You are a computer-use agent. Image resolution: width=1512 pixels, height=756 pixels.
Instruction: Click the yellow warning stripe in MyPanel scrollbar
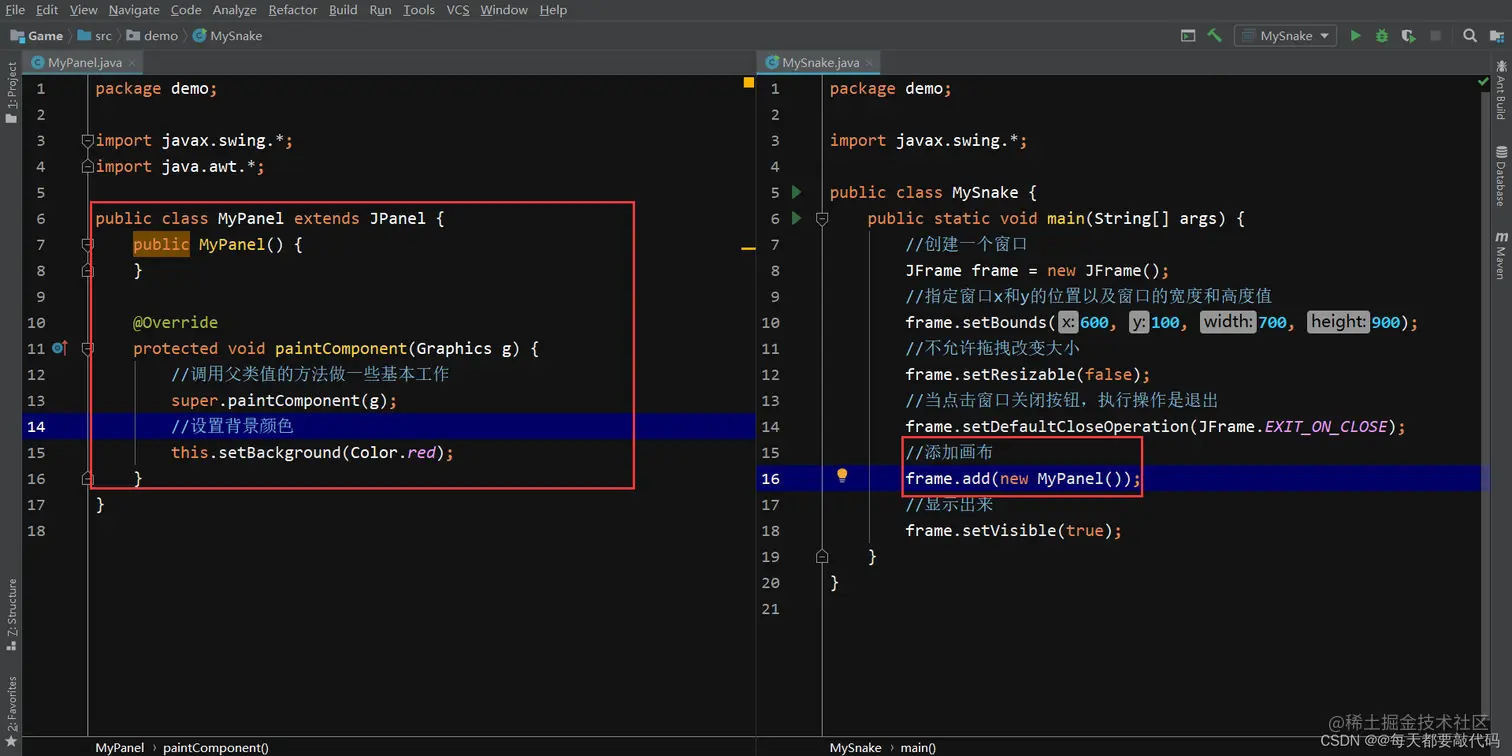[x=748, y=247]
